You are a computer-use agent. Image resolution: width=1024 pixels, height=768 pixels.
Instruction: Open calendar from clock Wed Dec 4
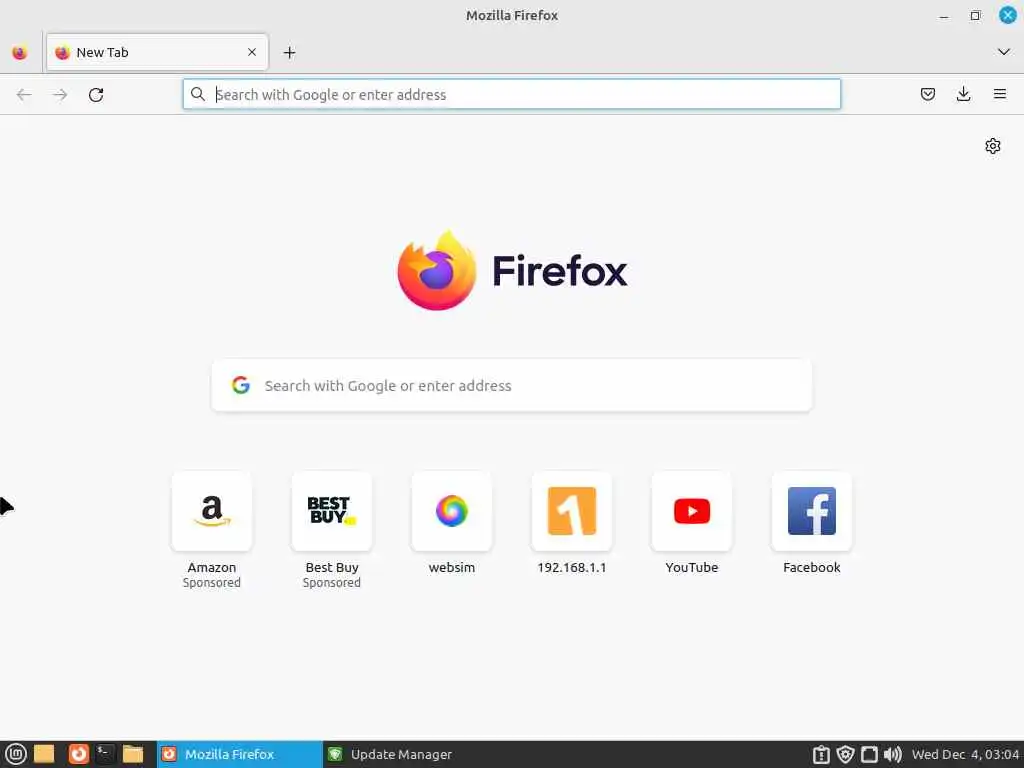point(965,754)
